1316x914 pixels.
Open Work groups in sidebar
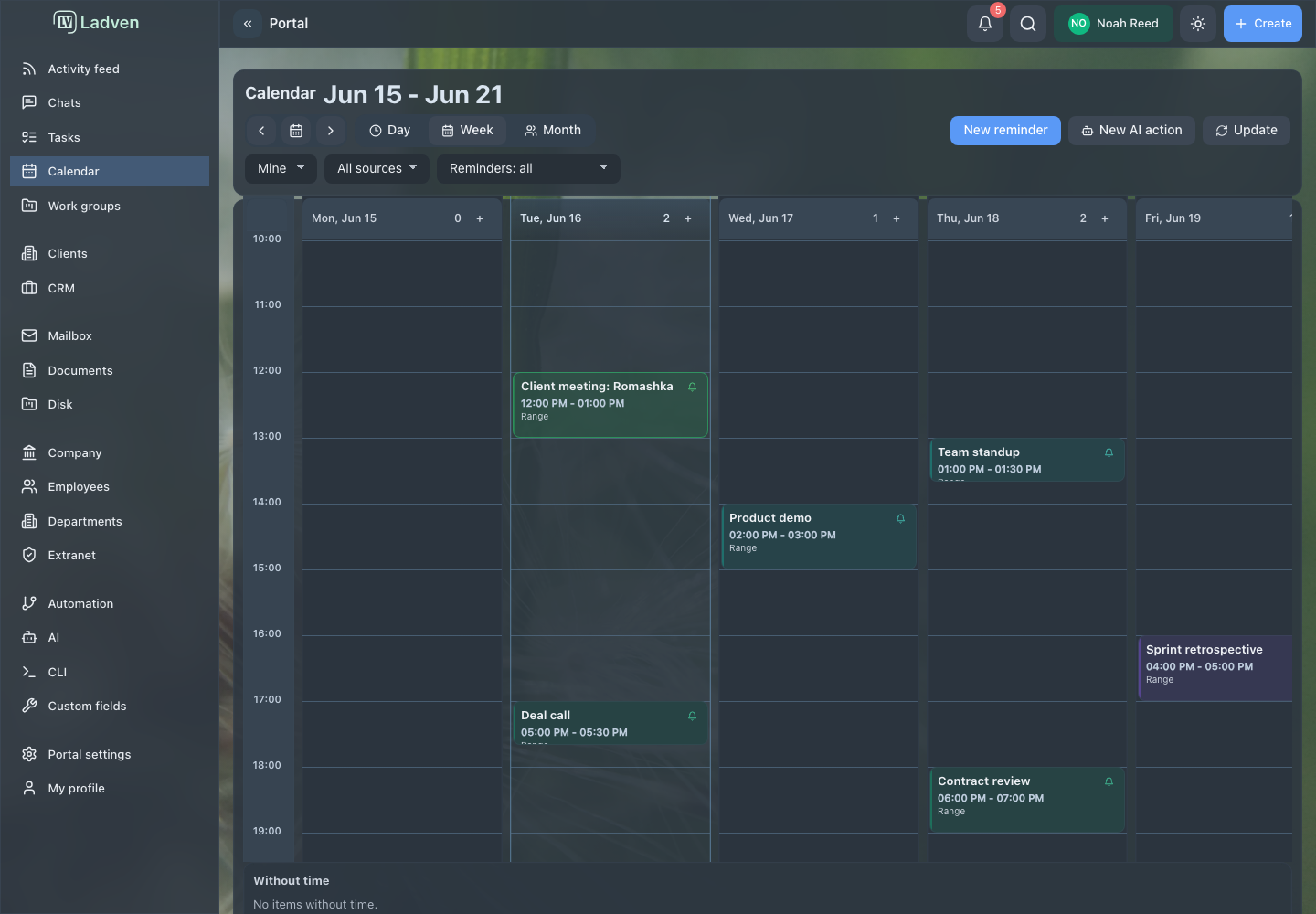click(x=110, y=206)
